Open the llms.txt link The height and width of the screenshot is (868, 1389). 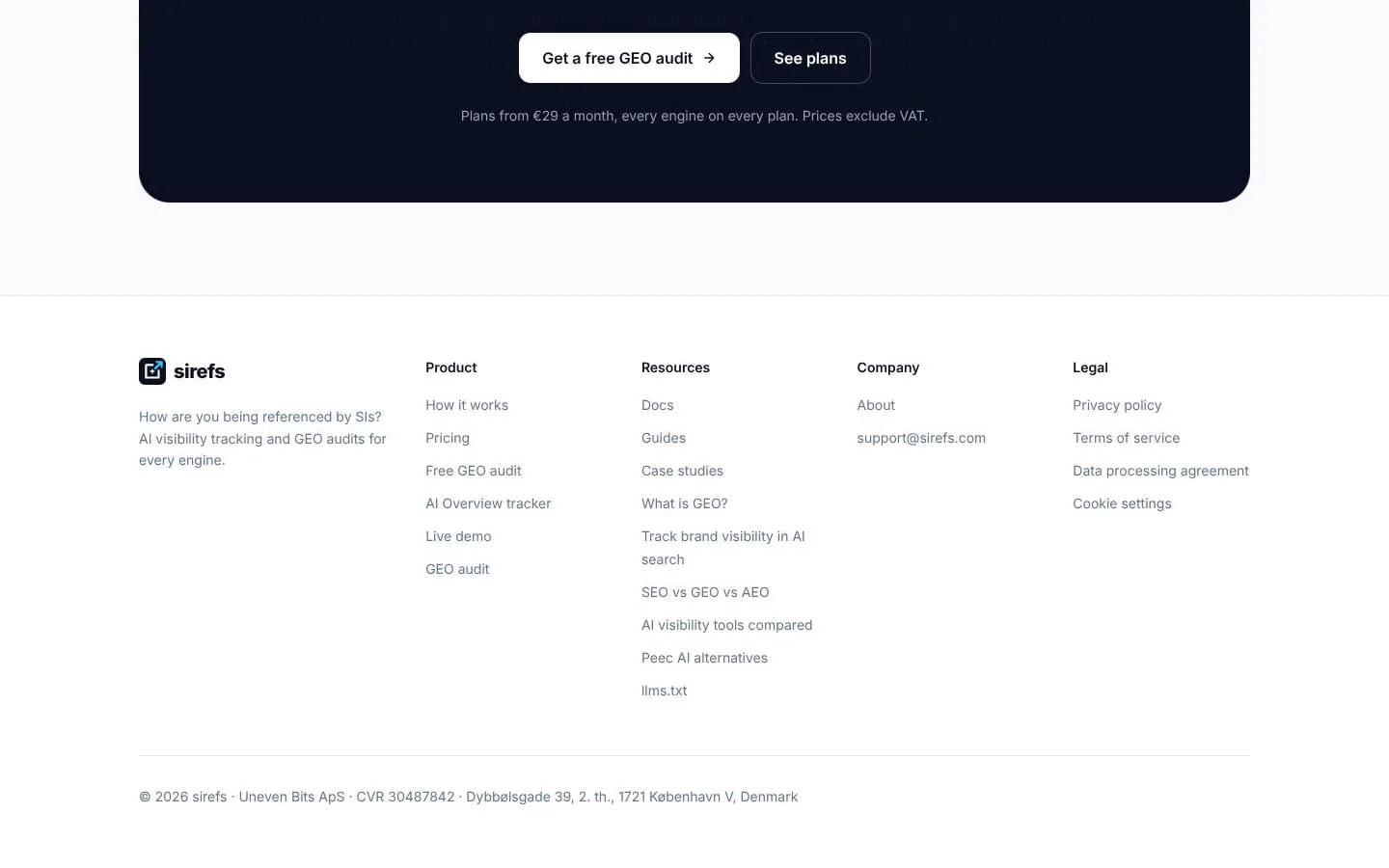tap(665, 691)
